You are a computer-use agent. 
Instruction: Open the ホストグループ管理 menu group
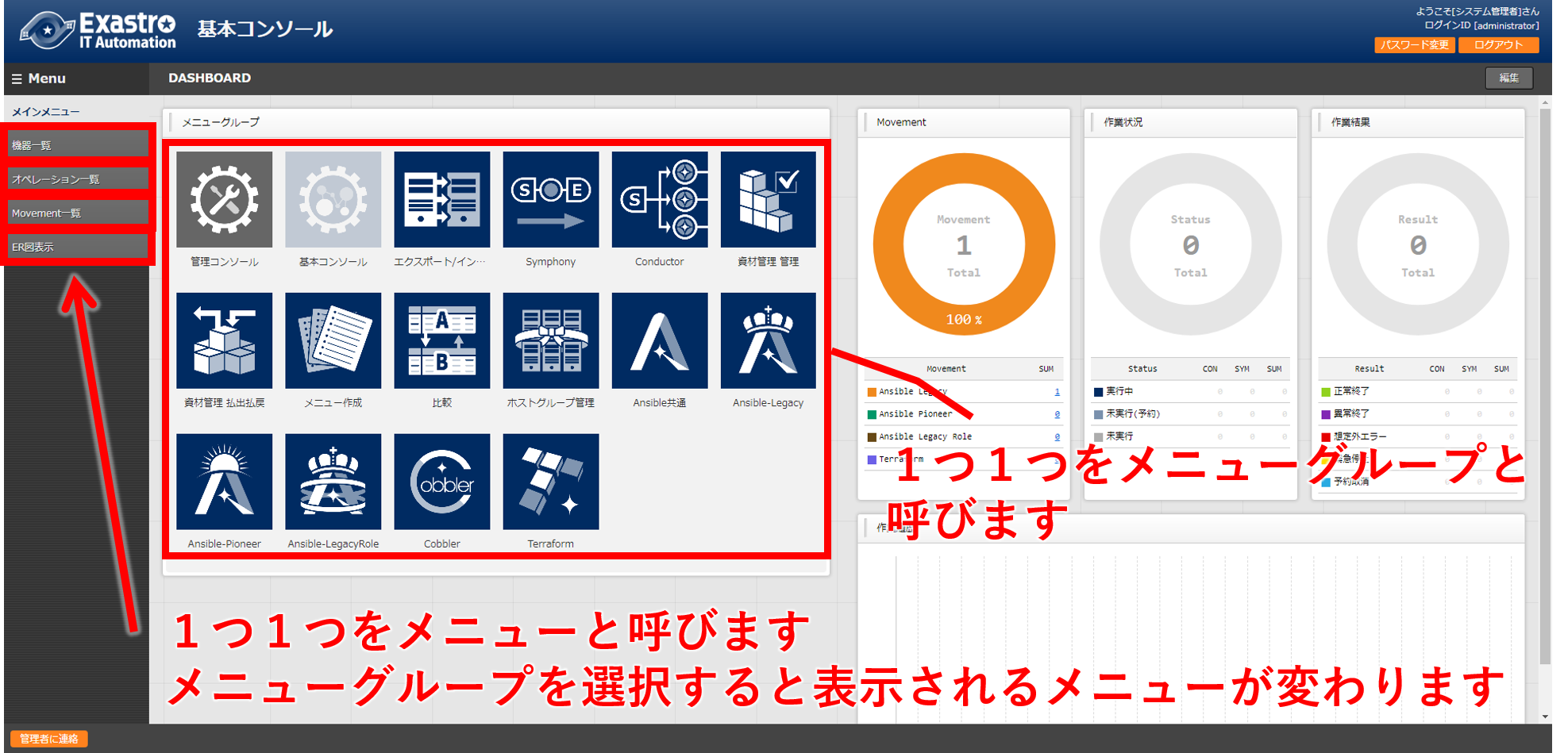point(550,341)
